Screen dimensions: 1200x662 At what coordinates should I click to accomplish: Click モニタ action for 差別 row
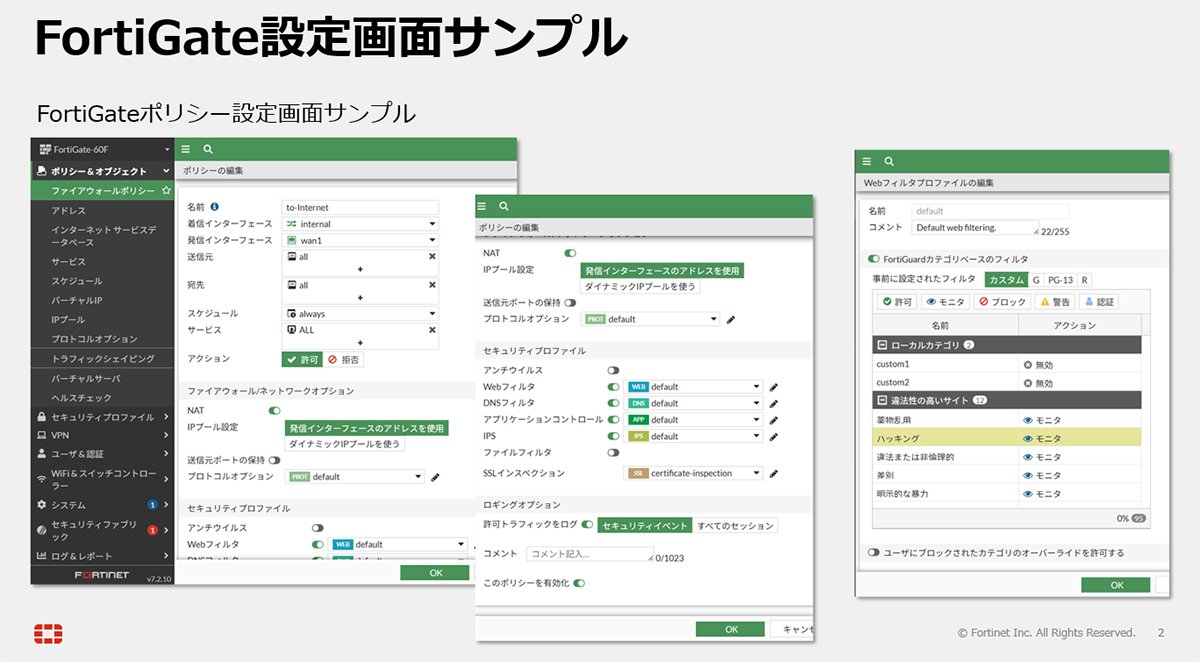[x=1042, y=475]
